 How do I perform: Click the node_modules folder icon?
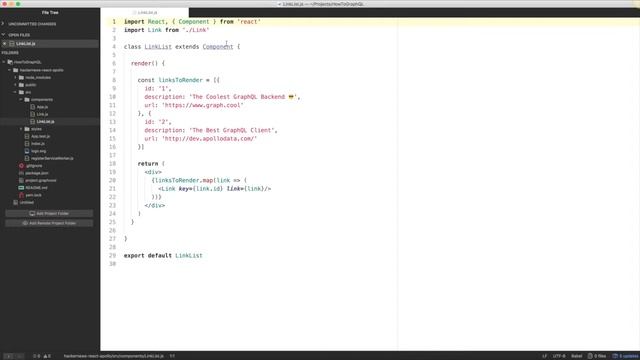tap(21, 78)
